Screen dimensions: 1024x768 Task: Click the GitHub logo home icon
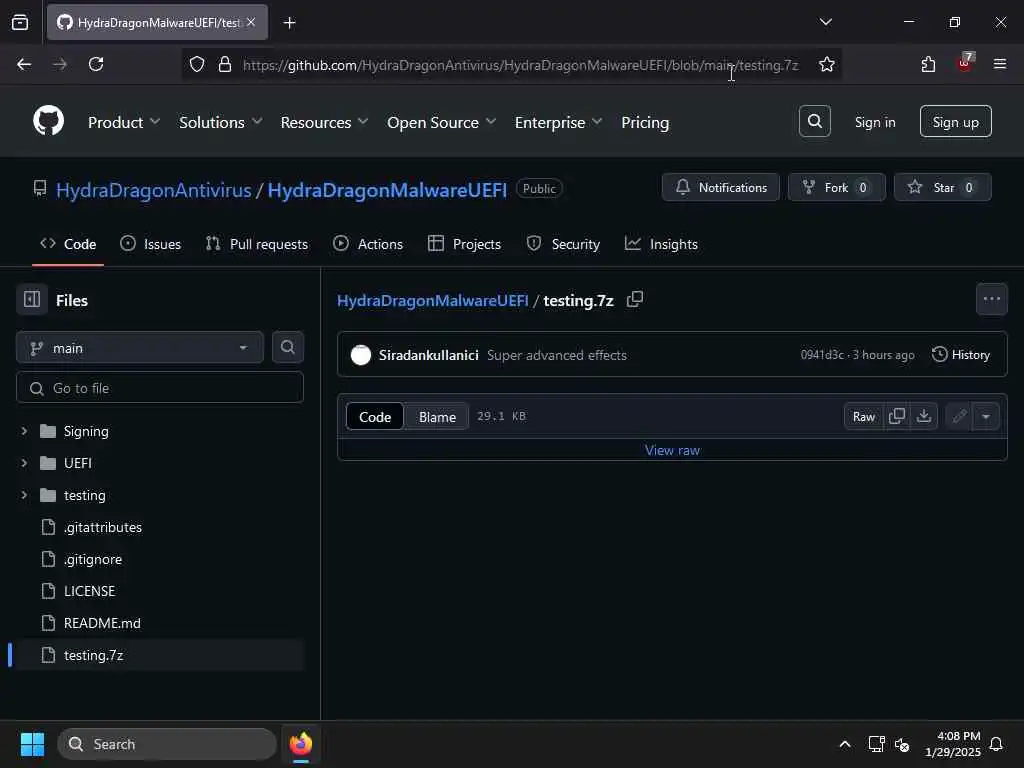(48, 121)
